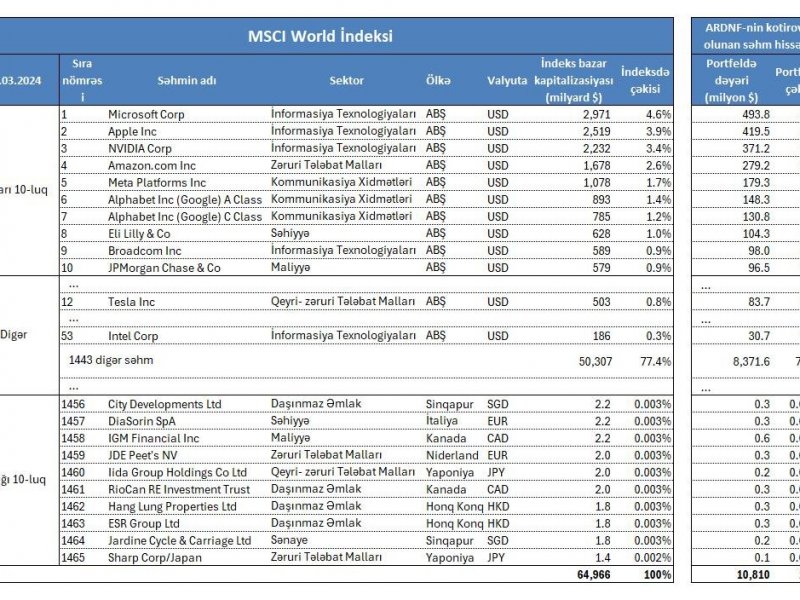Click the 'Apple Inc' cell

point(132,132)
